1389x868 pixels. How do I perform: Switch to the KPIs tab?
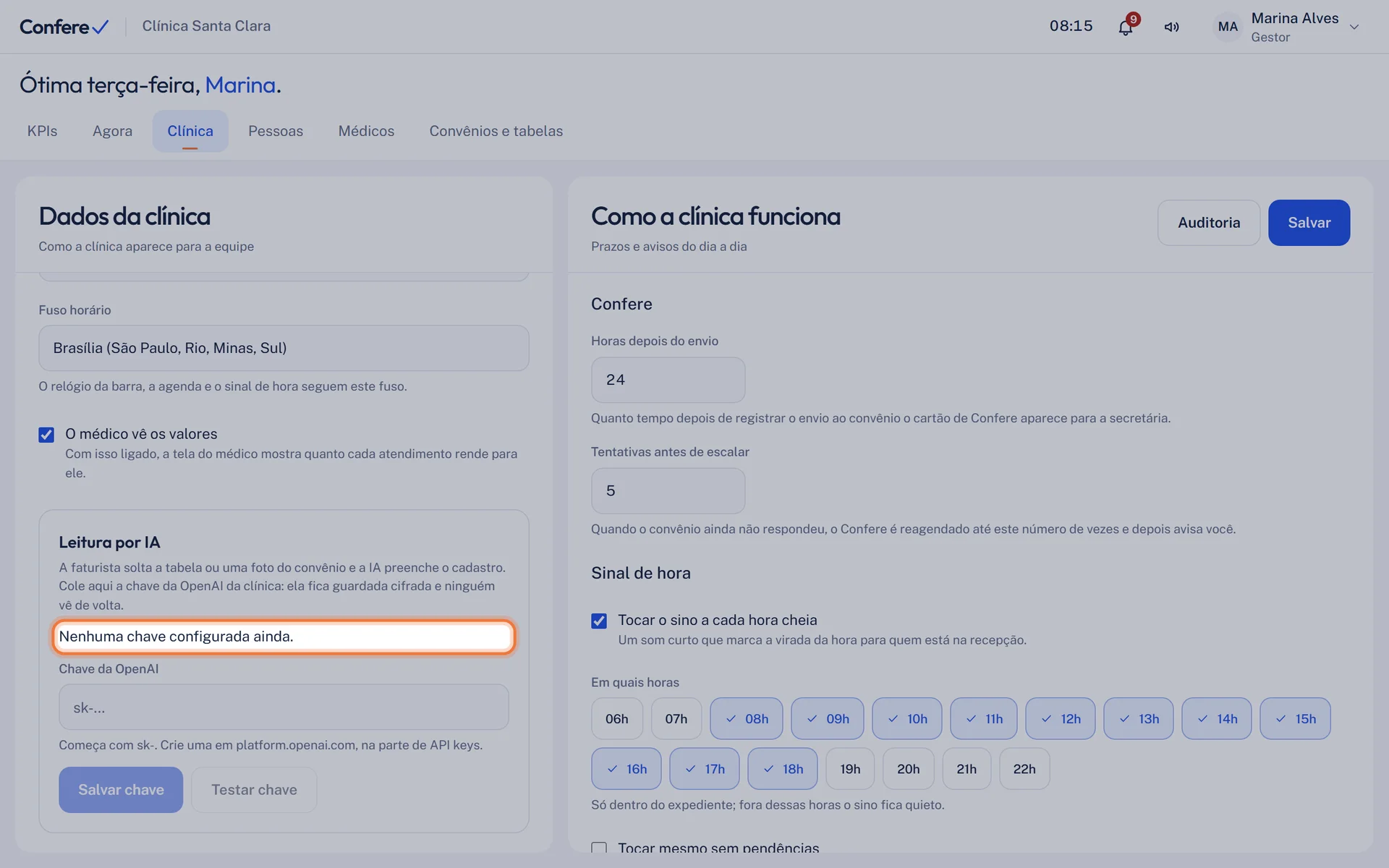(x=42, y=131)
